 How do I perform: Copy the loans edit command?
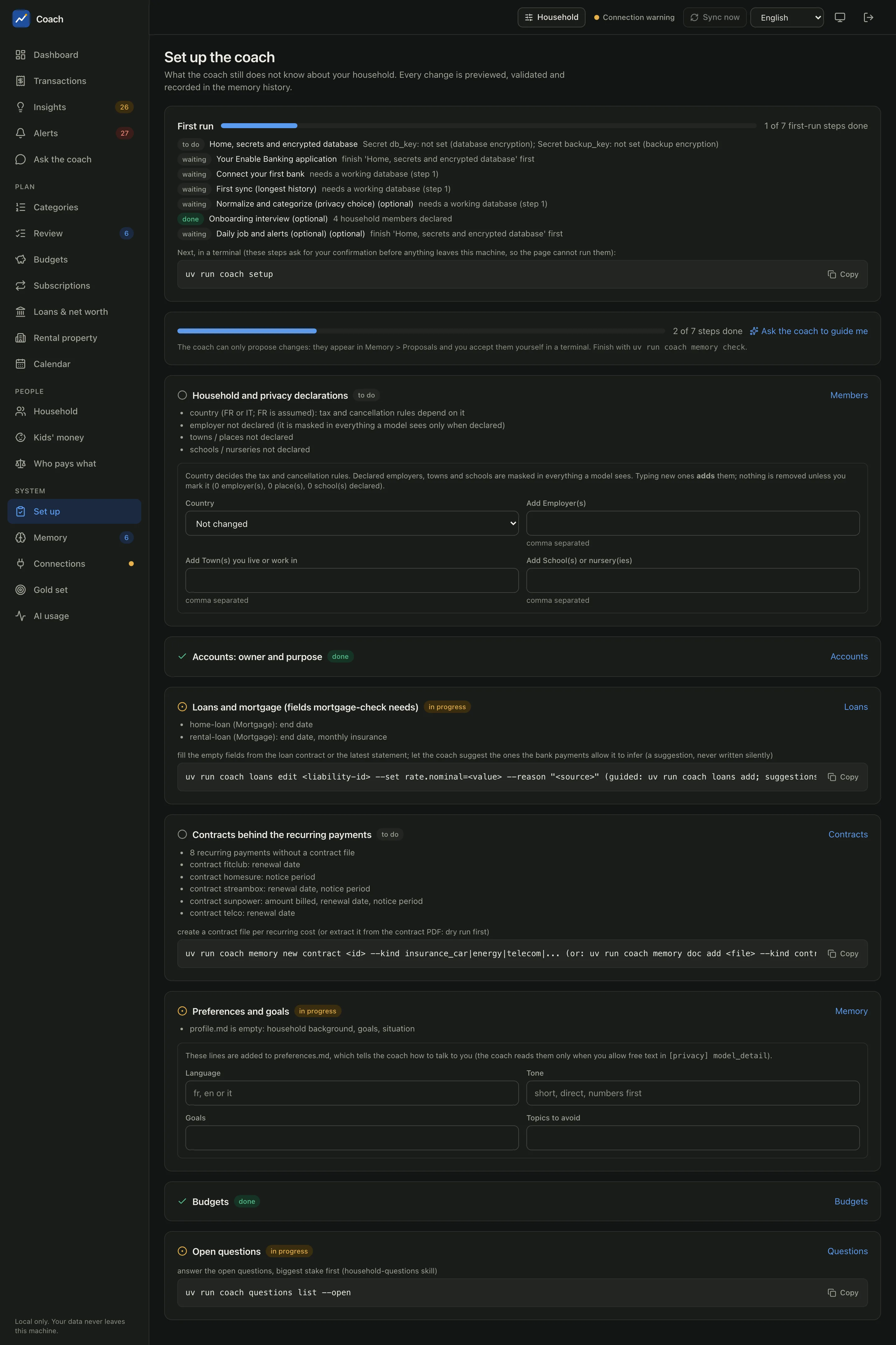(843, 777)
